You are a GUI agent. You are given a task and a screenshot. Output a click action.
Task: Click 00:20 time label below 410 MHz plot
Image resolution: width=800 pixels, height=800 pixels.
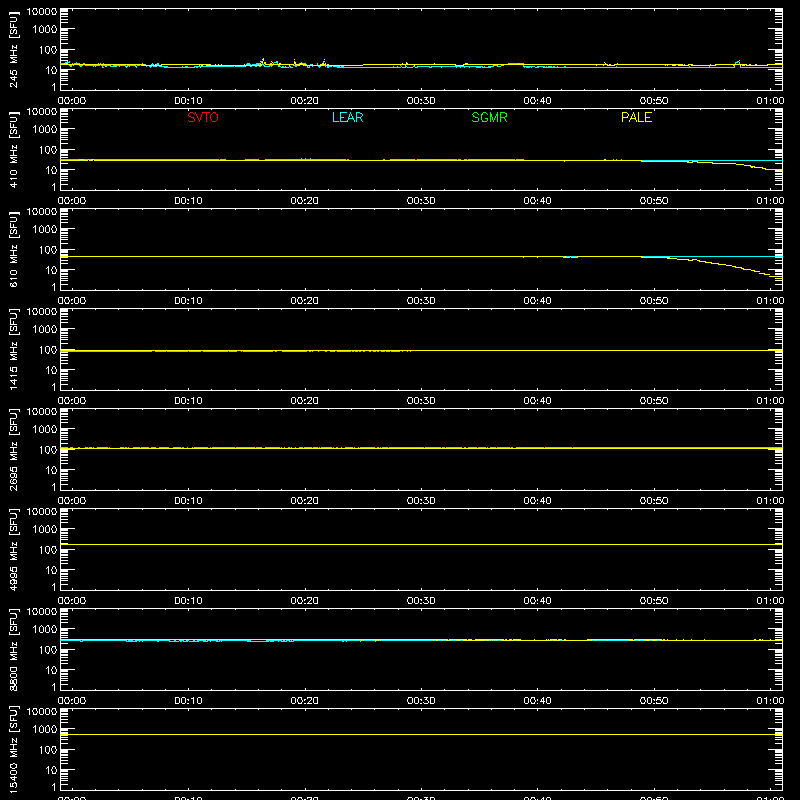pyautogui.click(x=305, y=201)
